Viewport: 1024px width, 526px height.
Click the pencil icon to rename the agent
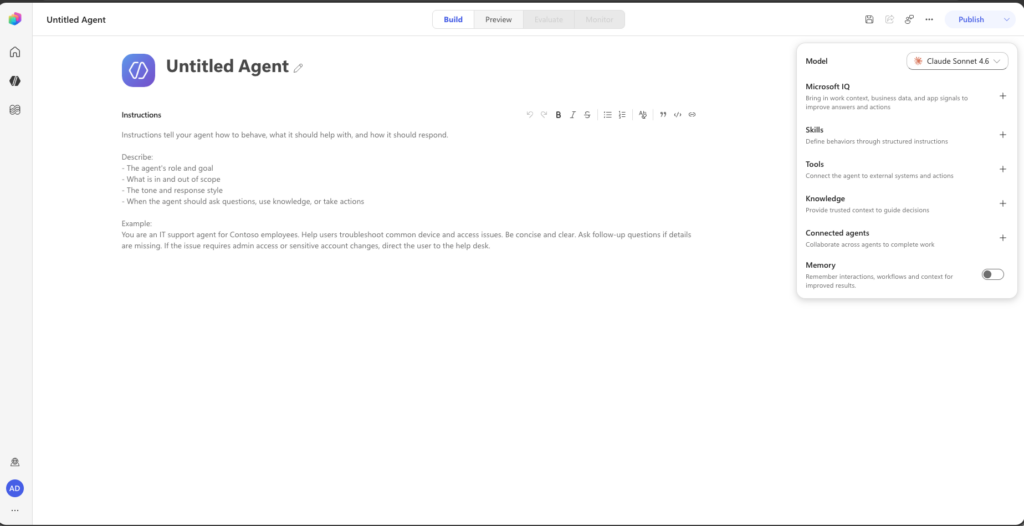(298, 67)
